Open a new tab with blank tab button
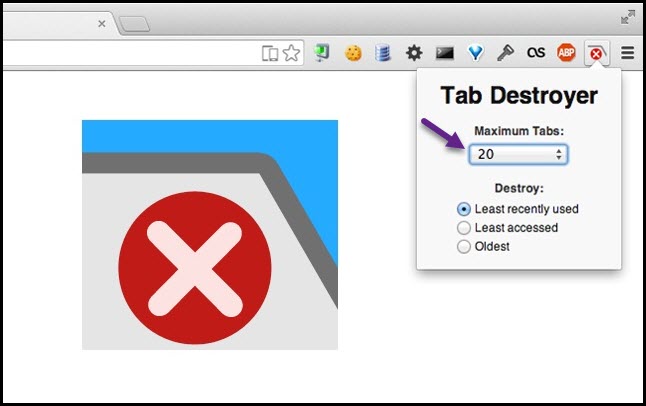 coord(135,24)
